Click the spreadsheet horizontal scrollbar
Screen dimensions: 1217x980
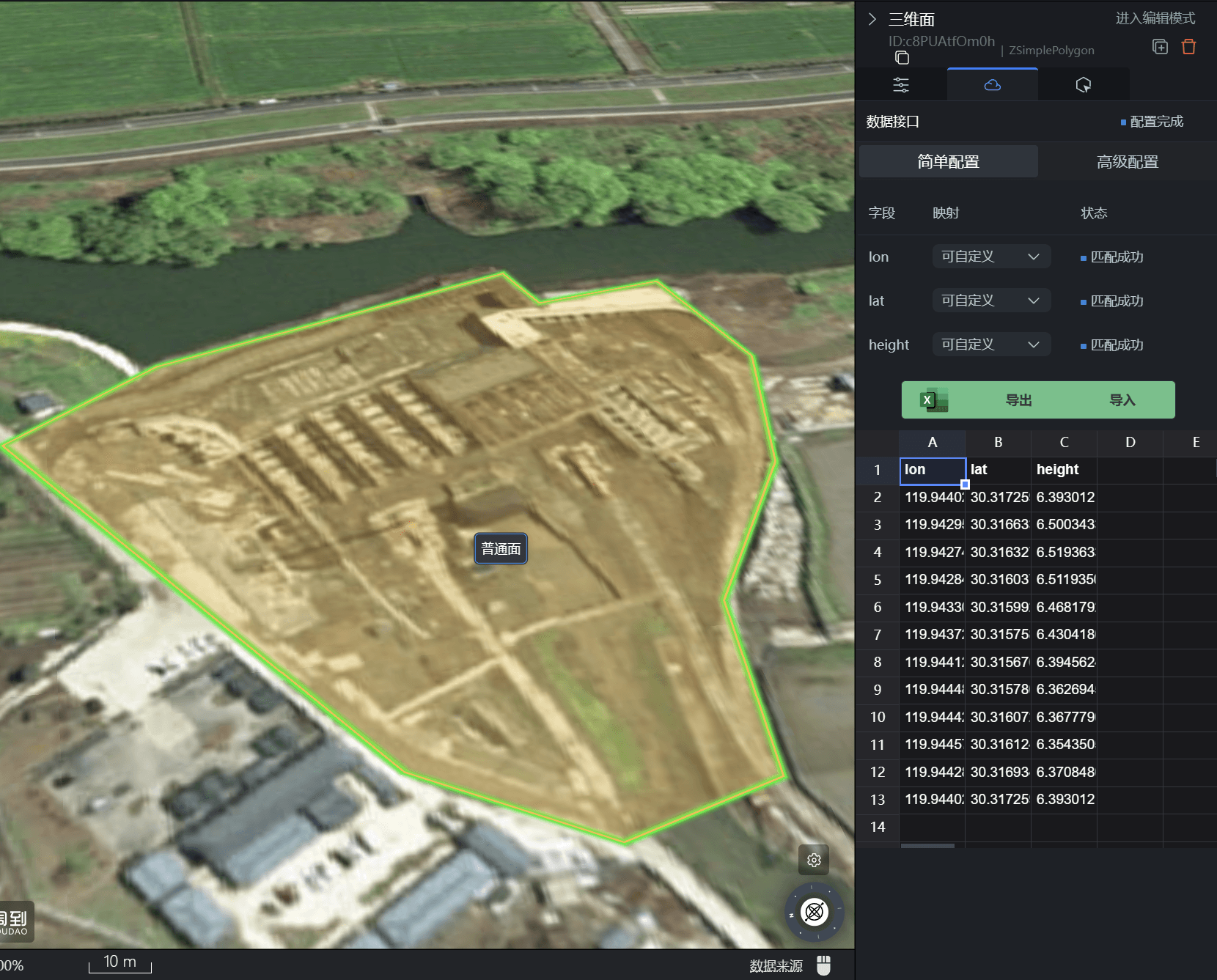pyautogui.click(x=927, y=846)
